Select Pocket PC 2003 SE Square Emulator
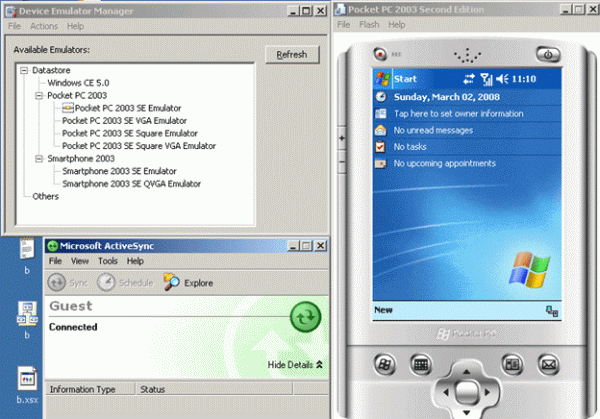600x419 pixels. (x=130, y=134)
